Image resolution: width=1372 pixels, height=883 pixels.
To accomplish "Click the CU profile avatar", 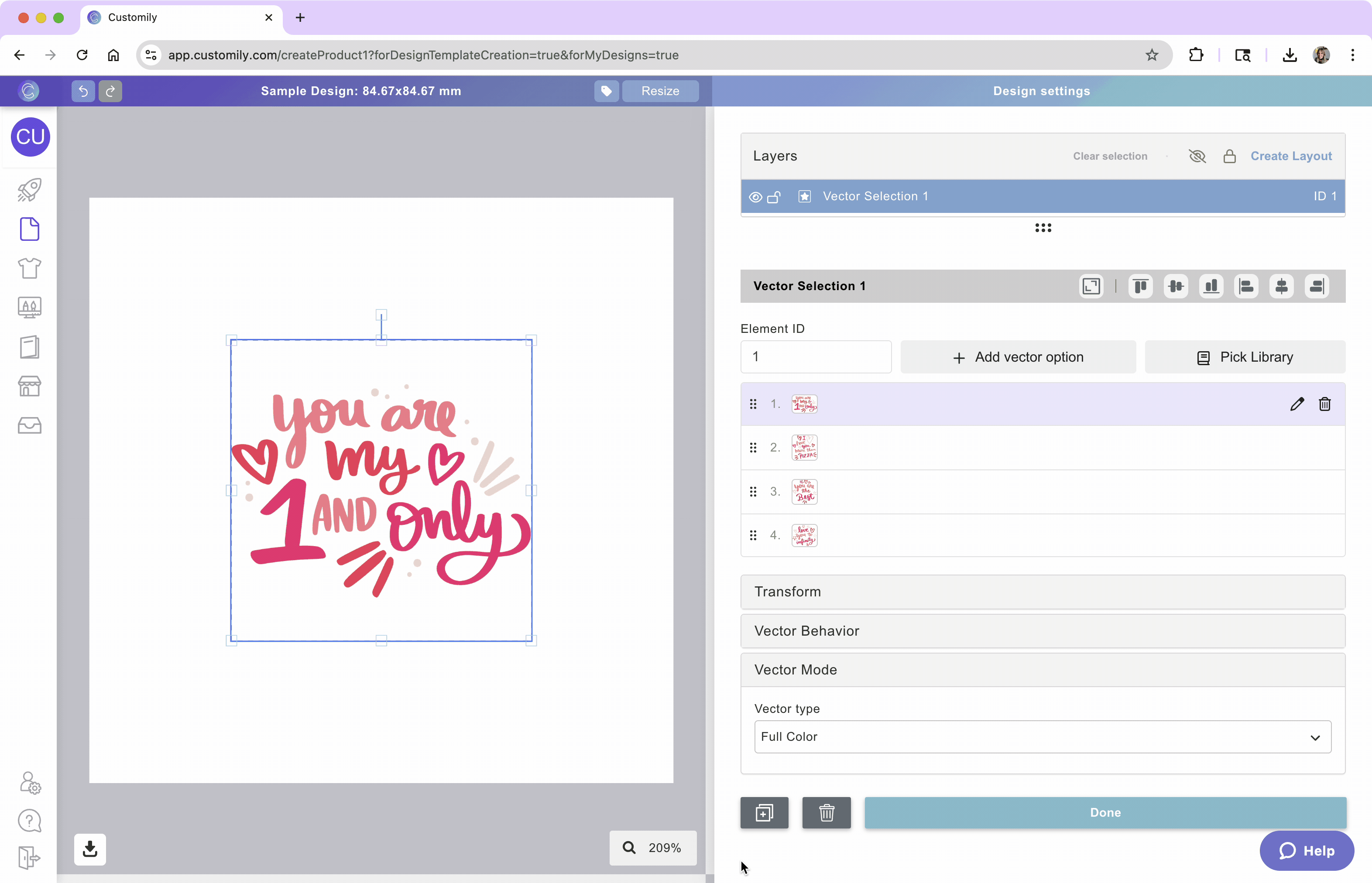I will 31,137.
